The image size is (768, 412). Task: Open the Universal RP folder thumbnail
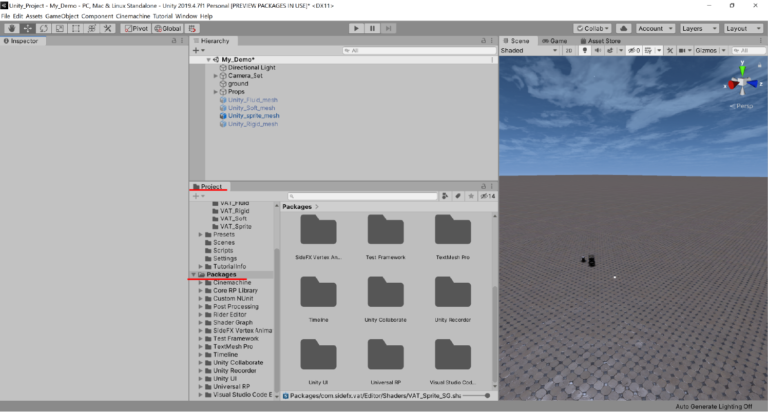coord(385,363)
